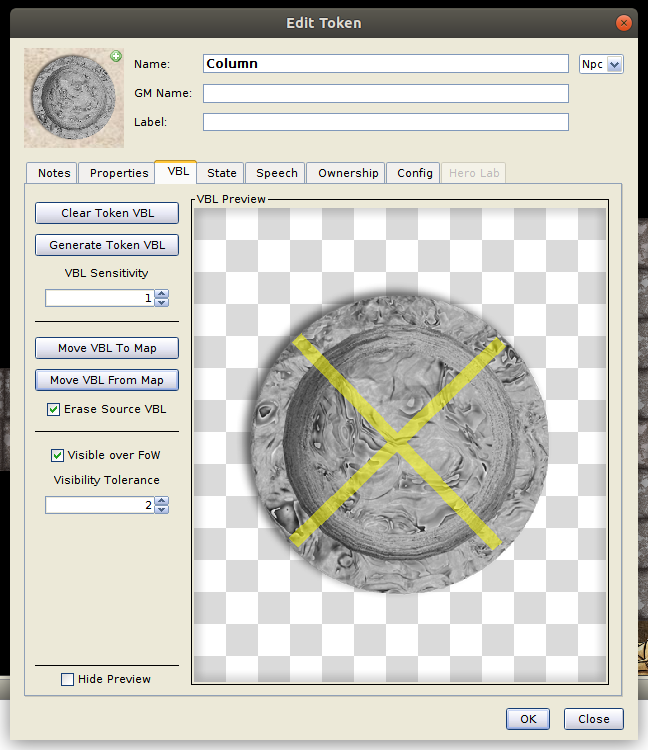Viewport: 648px width, 750px height.
Task: Decrease Visibility Tolerance with down arrow
Action: [162, 509]
